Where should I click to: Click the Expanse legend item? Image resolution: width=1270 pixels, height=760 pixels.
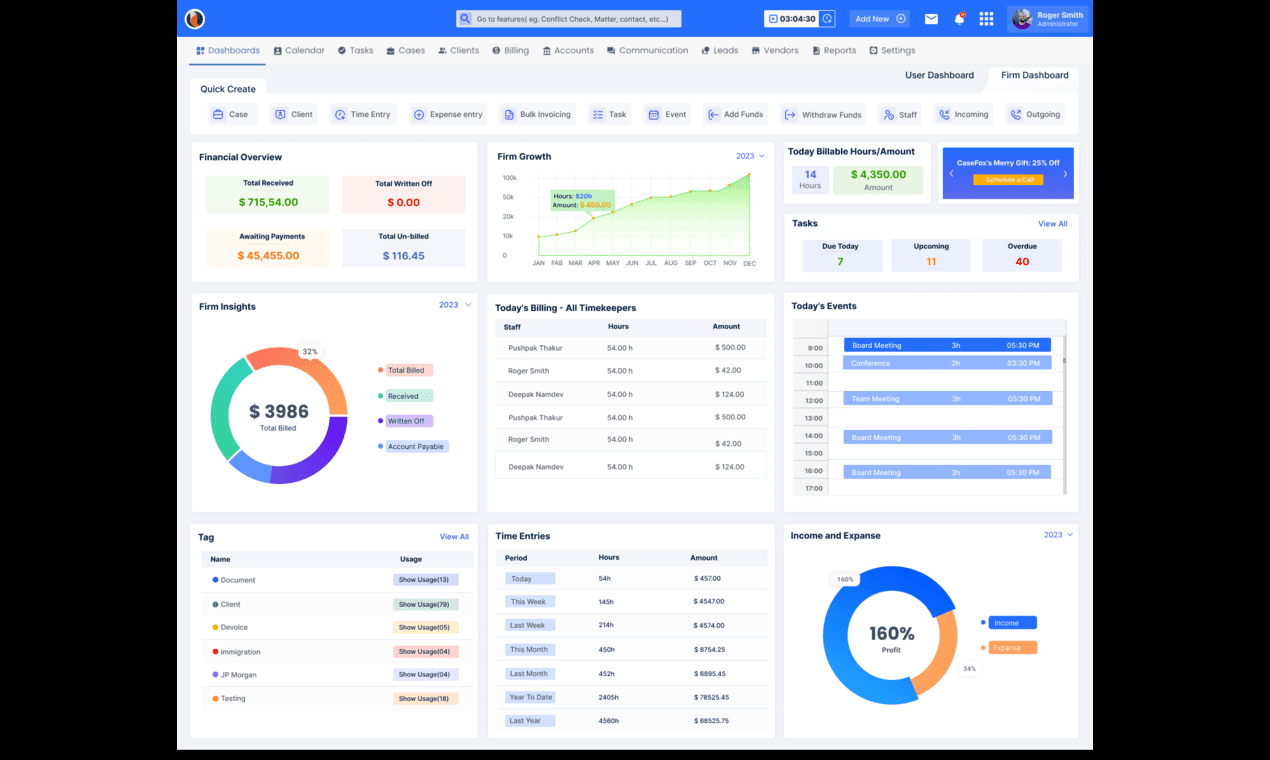pos(1010,647)
